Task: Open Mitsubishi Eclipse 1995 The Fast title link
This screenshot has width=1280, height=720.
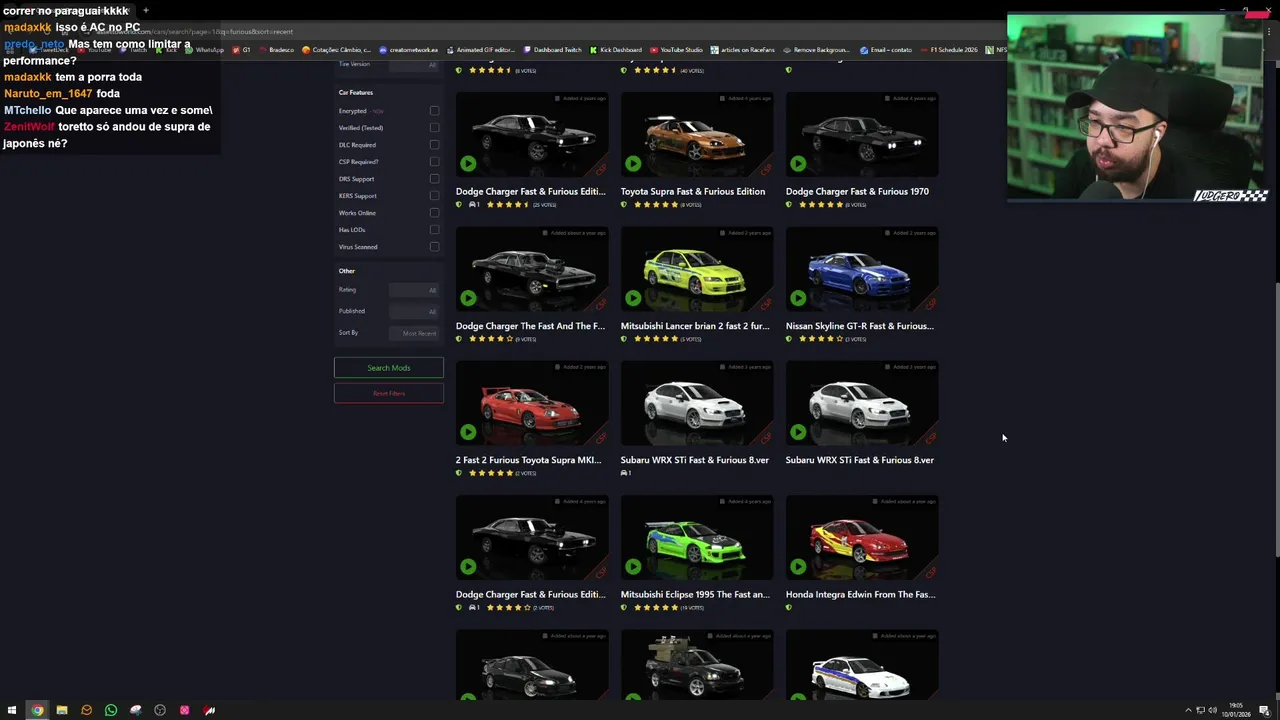Action: coord(695,595)
